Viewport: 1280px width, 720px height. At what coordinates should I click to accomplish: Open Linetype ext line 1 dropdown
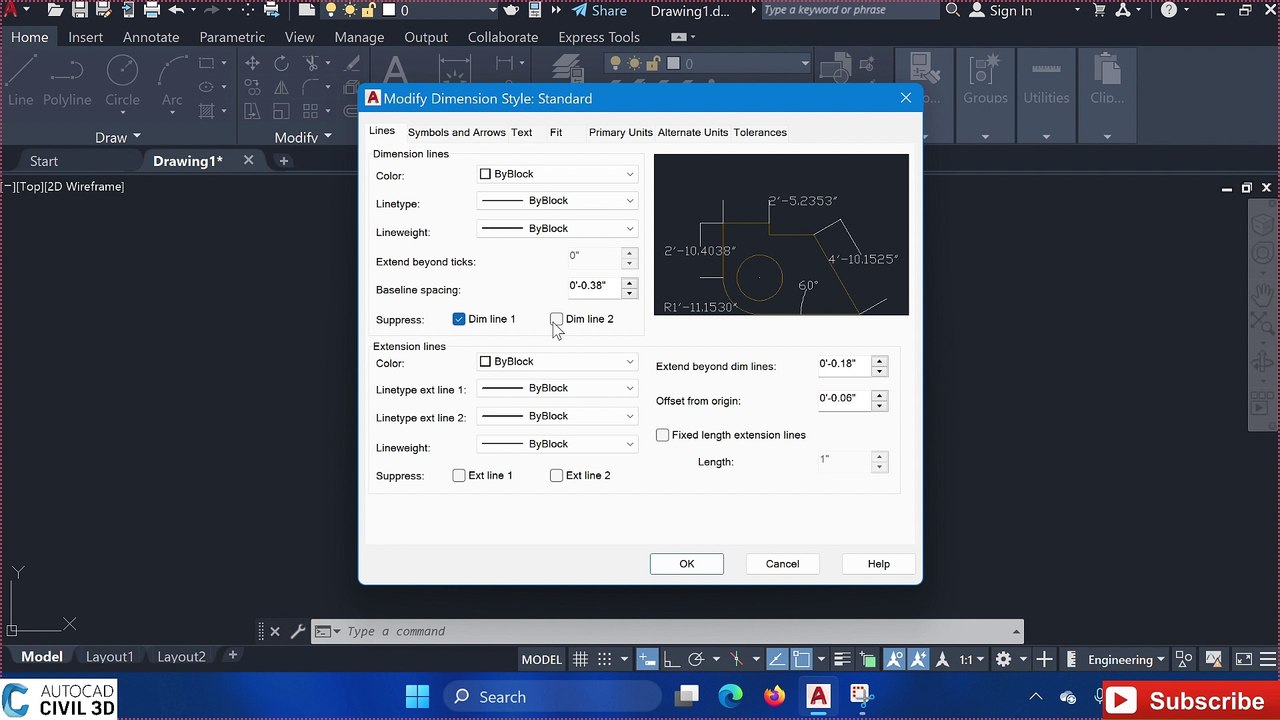pyautogui.click(x=557, y=388)
